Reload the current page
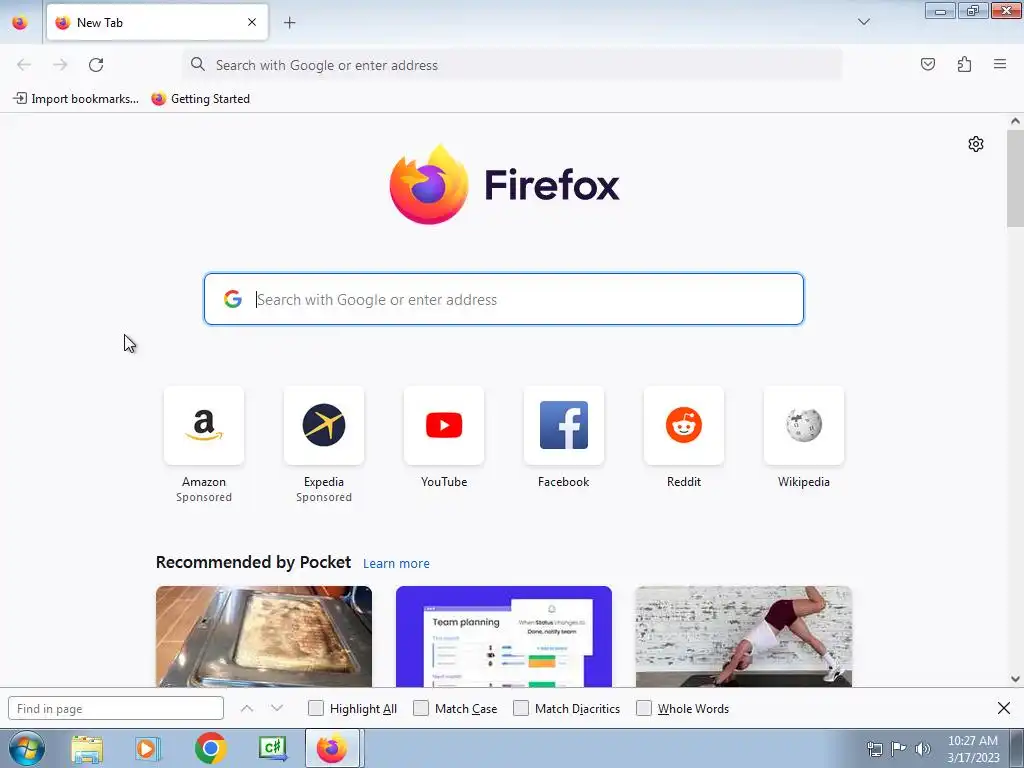Screen dimensions: 1024x768 (96, 65)
